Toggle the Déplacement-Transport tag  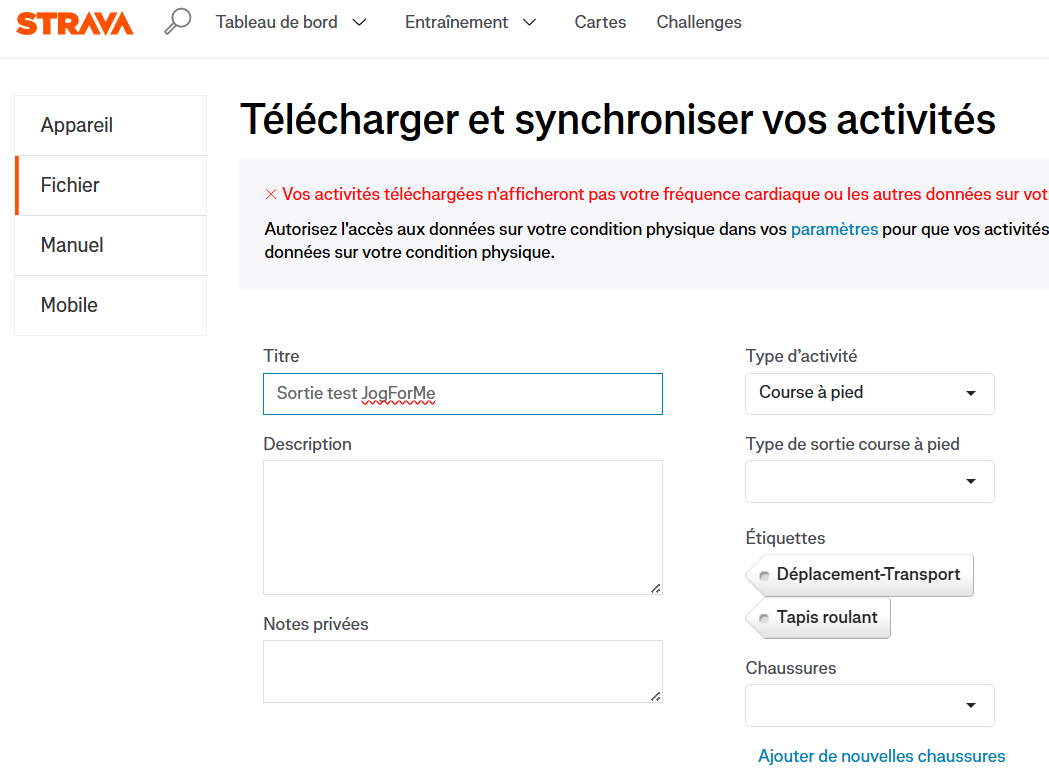(860, 575)
